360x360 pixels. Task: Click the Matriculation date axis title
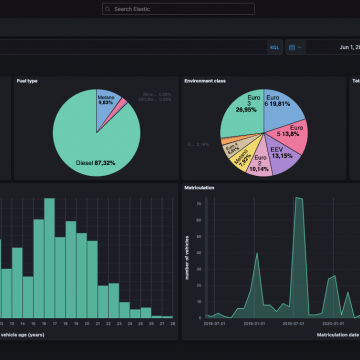click(x=338, y=335)
